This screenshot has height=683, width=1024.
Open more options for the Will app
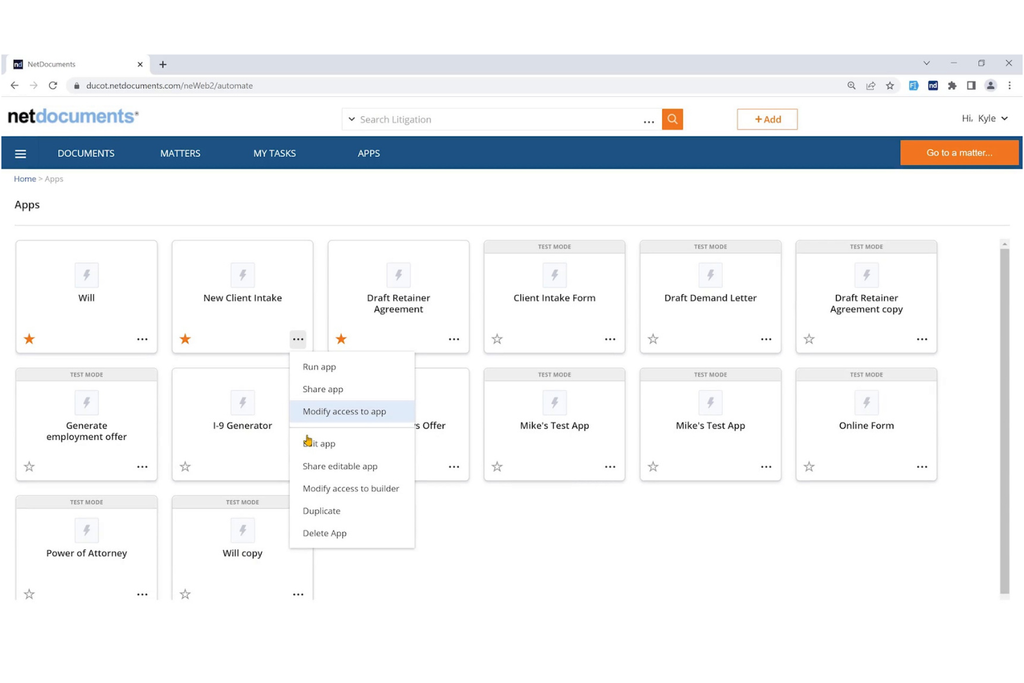click(142, 339)
